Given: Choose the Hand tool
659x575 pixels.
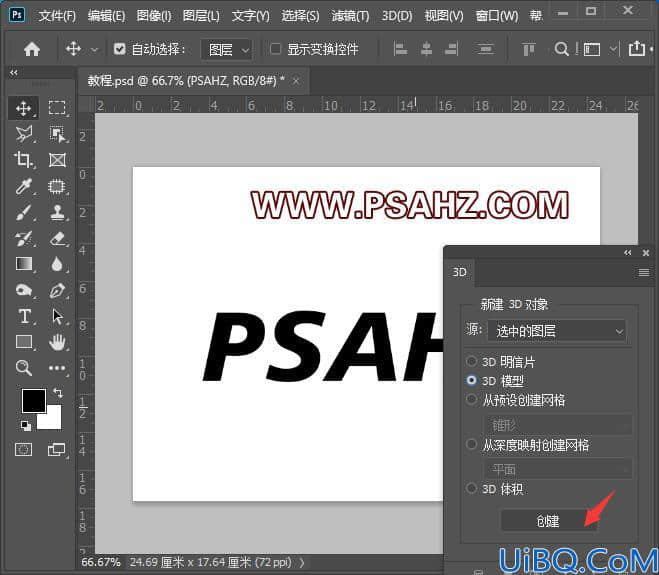Looking at the screenshot, I should pyautogui.click(x=57, y=342).
